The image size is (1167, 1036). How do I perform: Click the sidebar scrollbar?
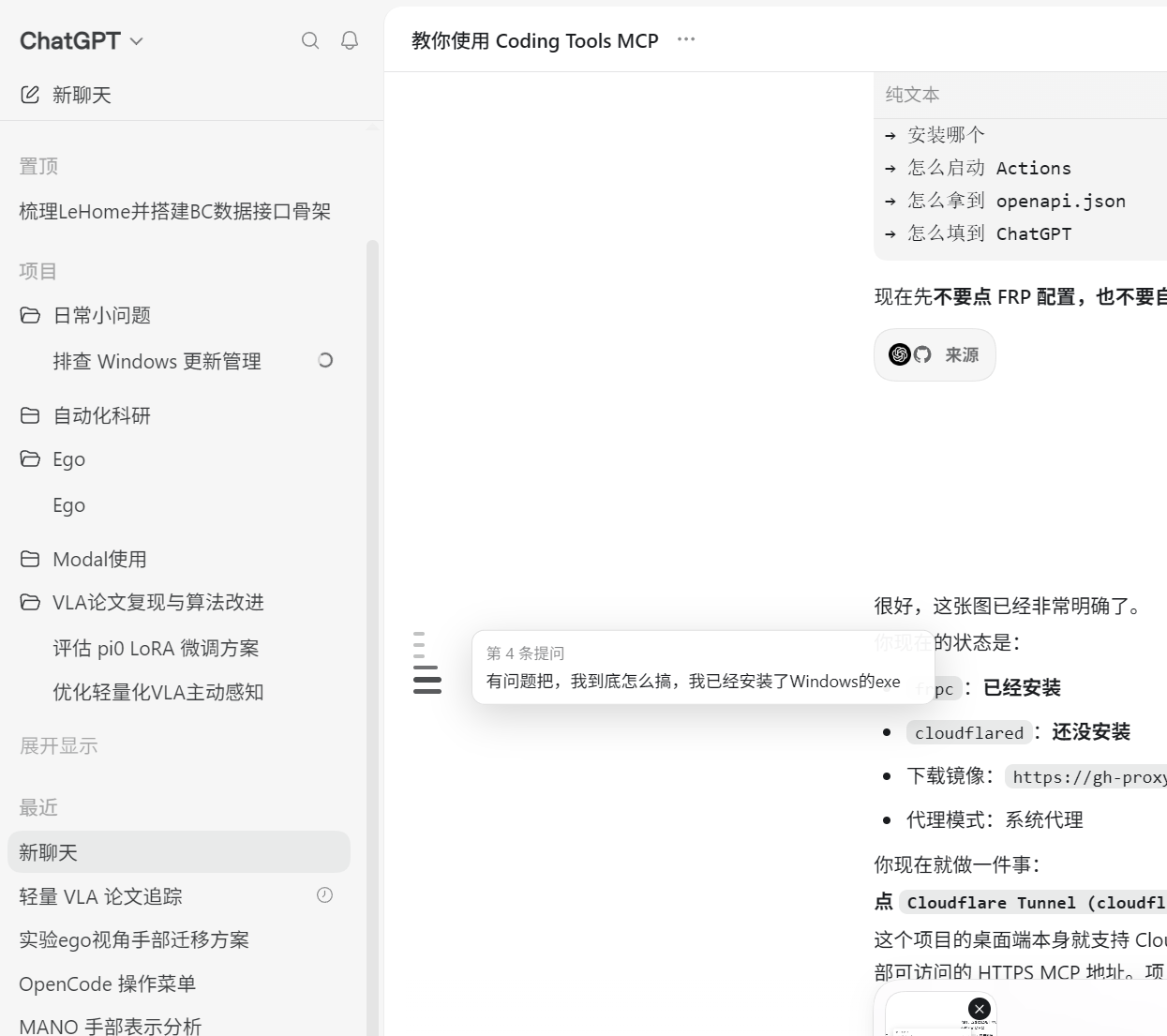point(372,638)
